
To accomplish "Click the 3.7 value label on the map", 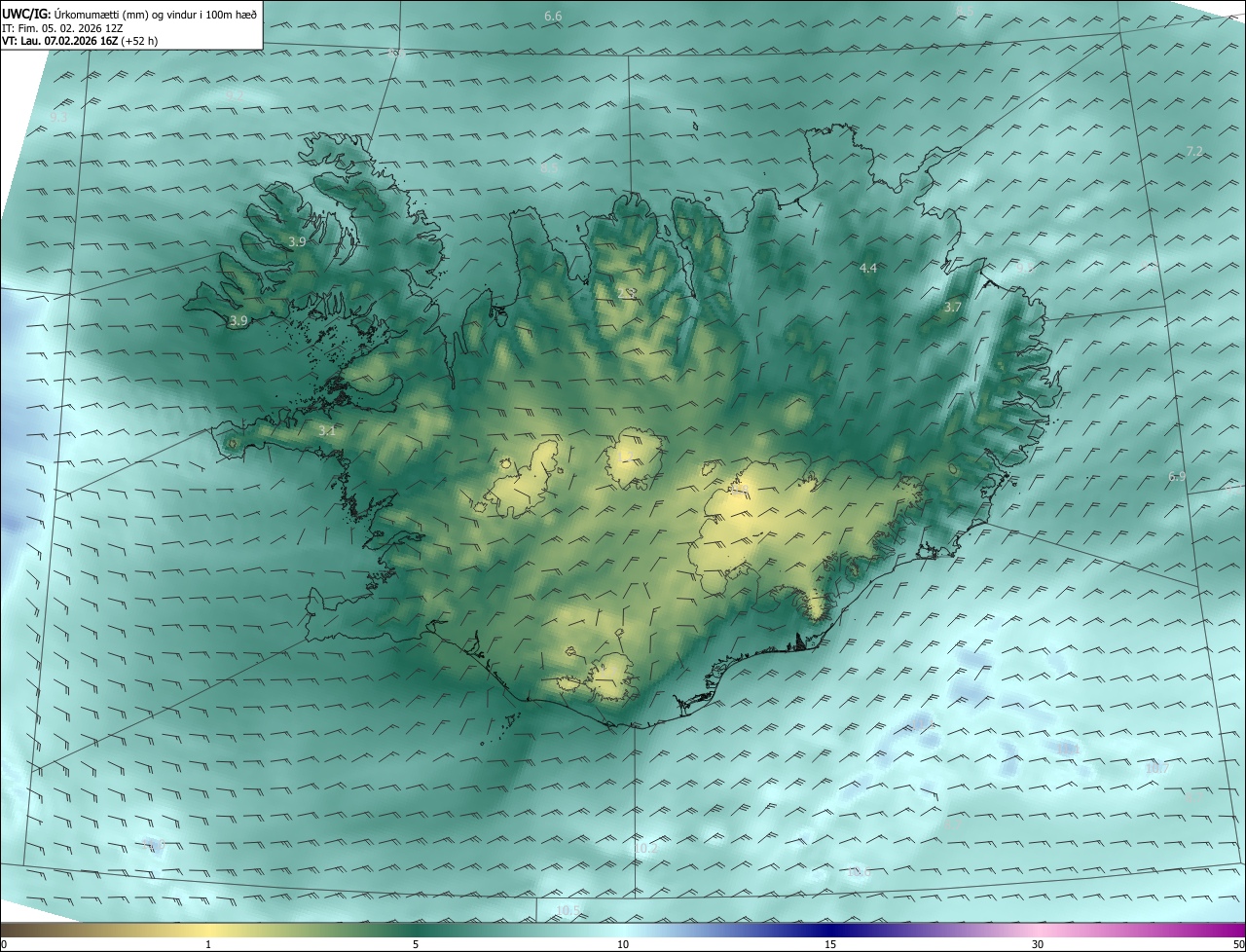I will click(x=953, y=307).
